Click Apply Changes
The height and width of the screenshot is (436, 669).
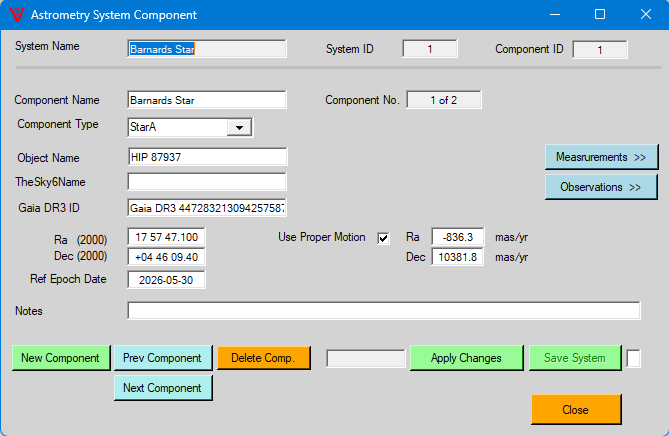466,358
